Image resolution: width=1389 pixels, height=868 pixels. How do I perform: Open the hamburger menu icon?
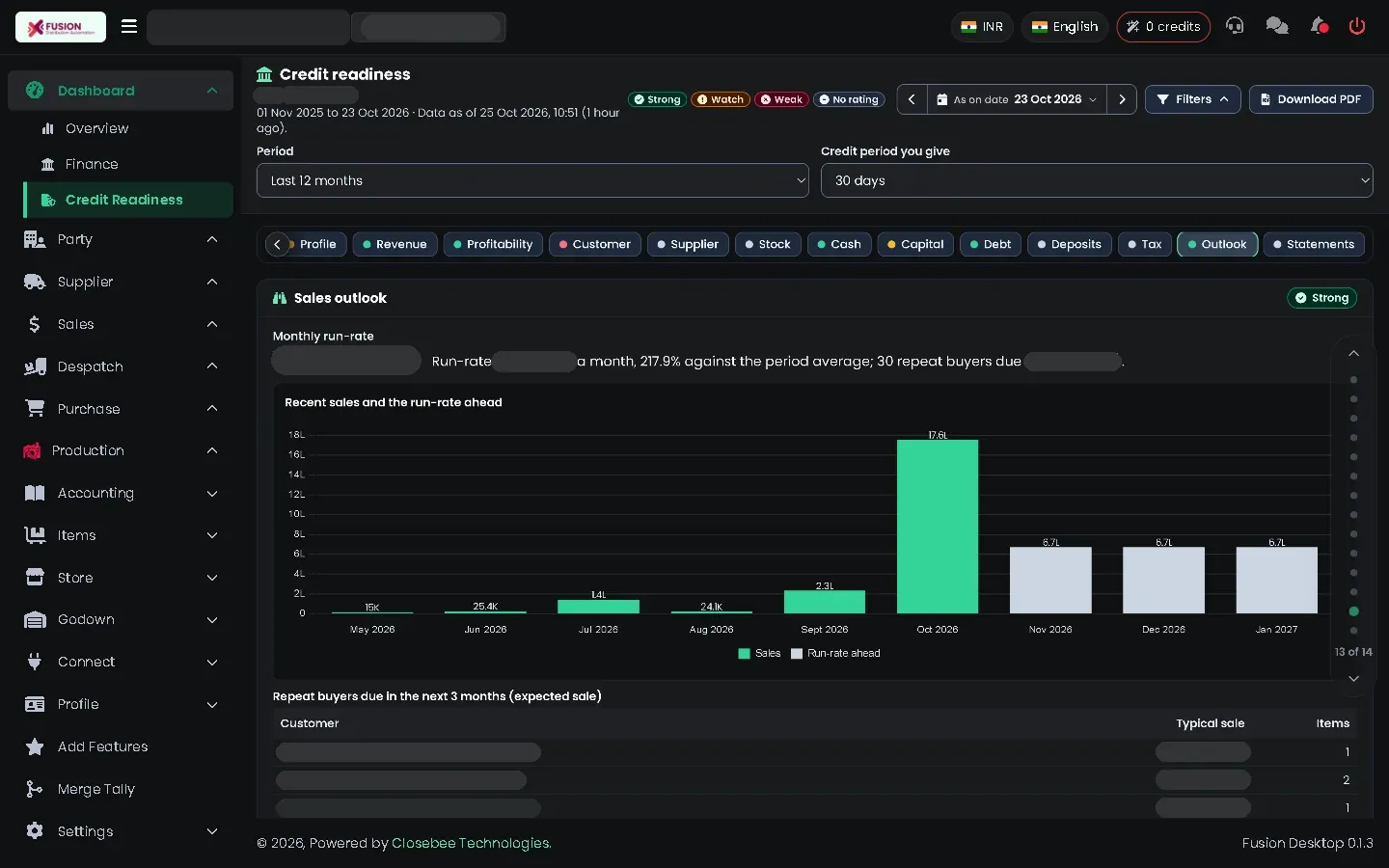(128, 26)
